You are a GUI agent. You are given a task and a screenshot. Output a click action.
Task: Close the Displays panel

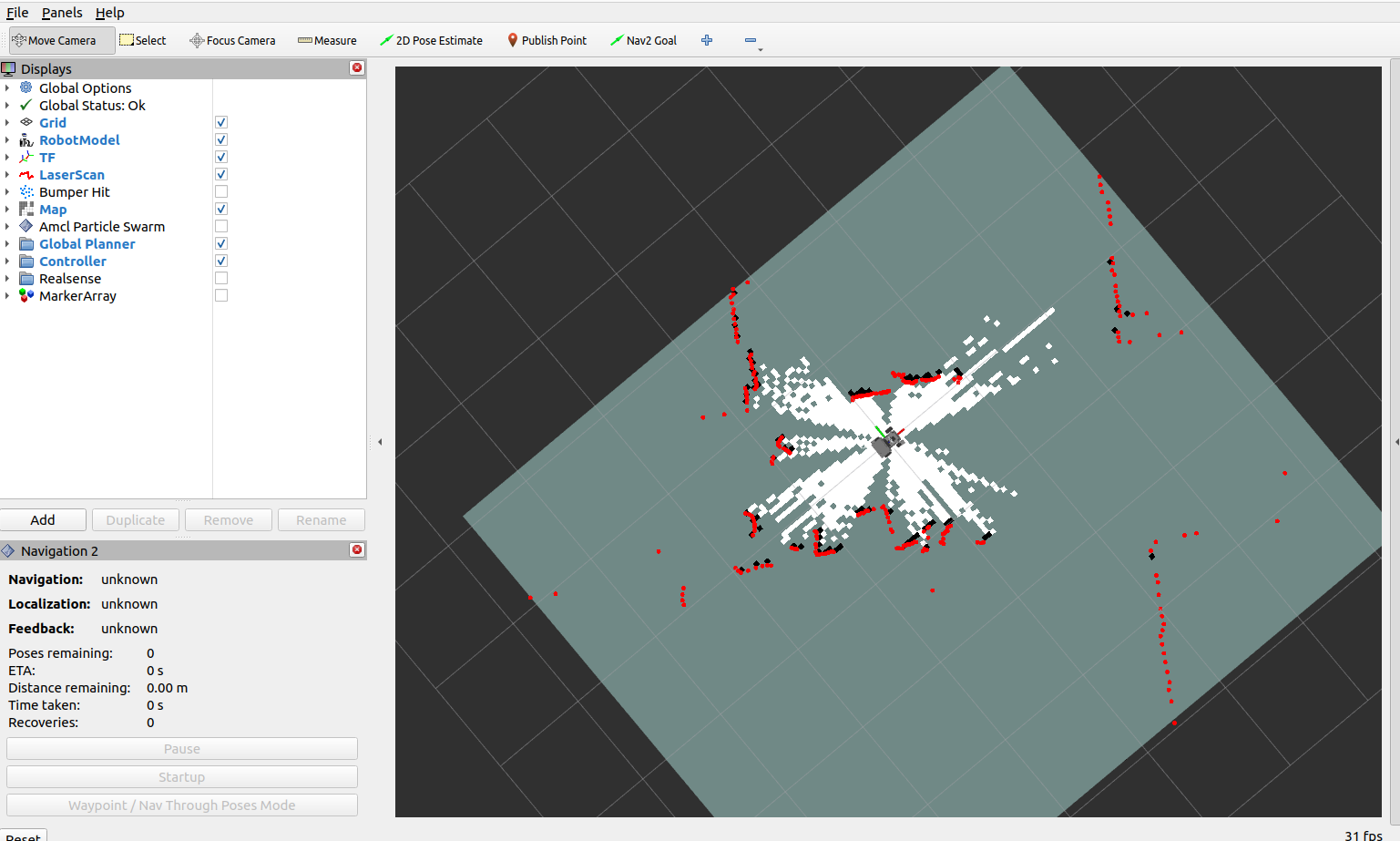pos(357,67)
